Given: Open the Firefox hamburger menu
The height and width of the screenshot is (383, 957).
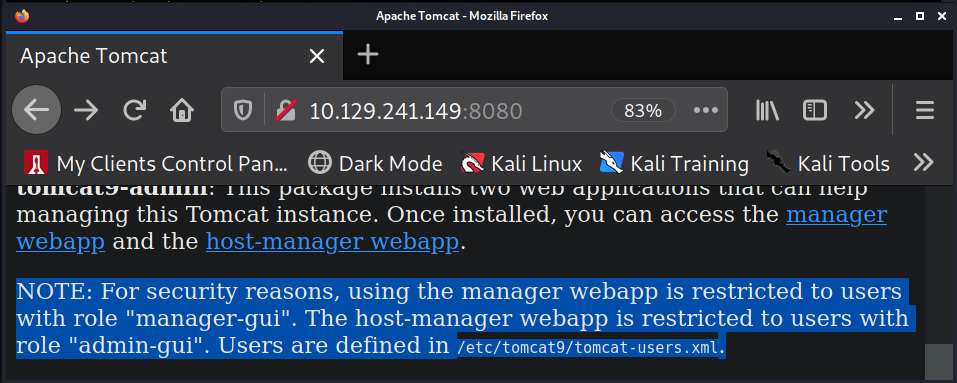Looking at the screenshot, I should click(925, 110).
